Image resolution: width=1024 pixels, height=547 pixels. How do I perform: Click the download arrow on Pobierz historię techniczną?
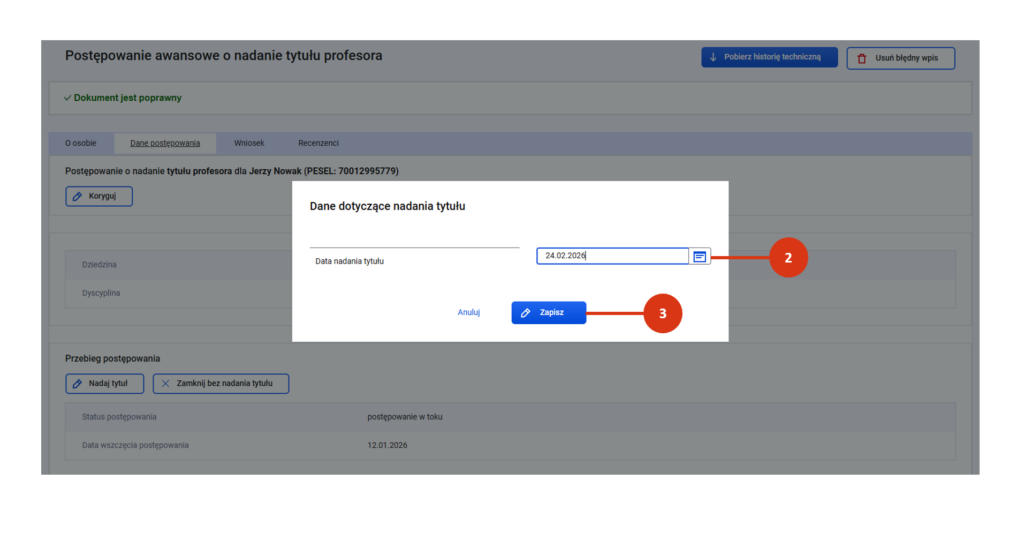coord(714,58)
